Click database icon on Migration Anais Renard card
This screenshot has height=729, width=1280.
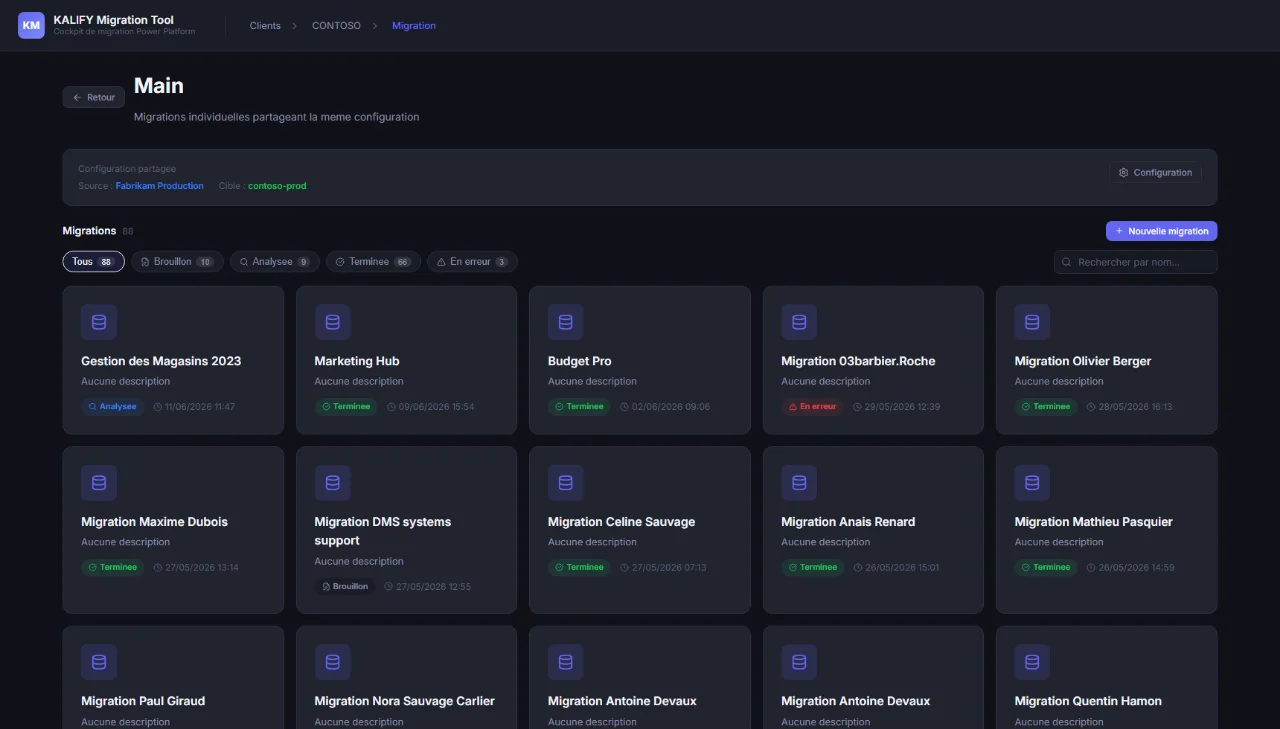tap(799, 483)
